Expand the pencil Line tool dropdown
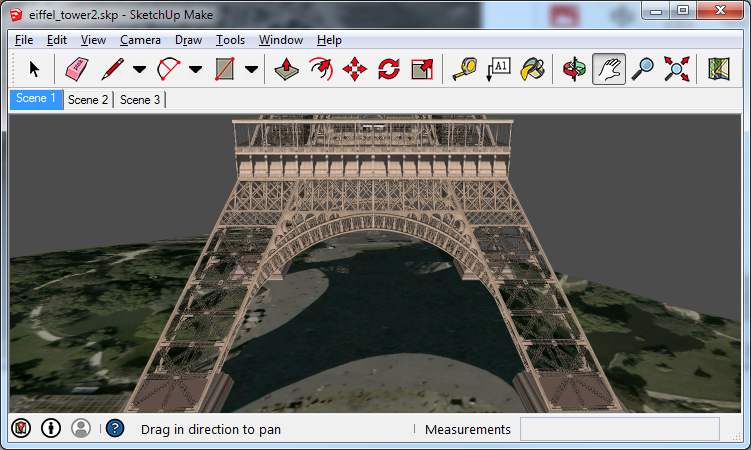This screenshot has height=450, width=751. [x=139, y=70]
